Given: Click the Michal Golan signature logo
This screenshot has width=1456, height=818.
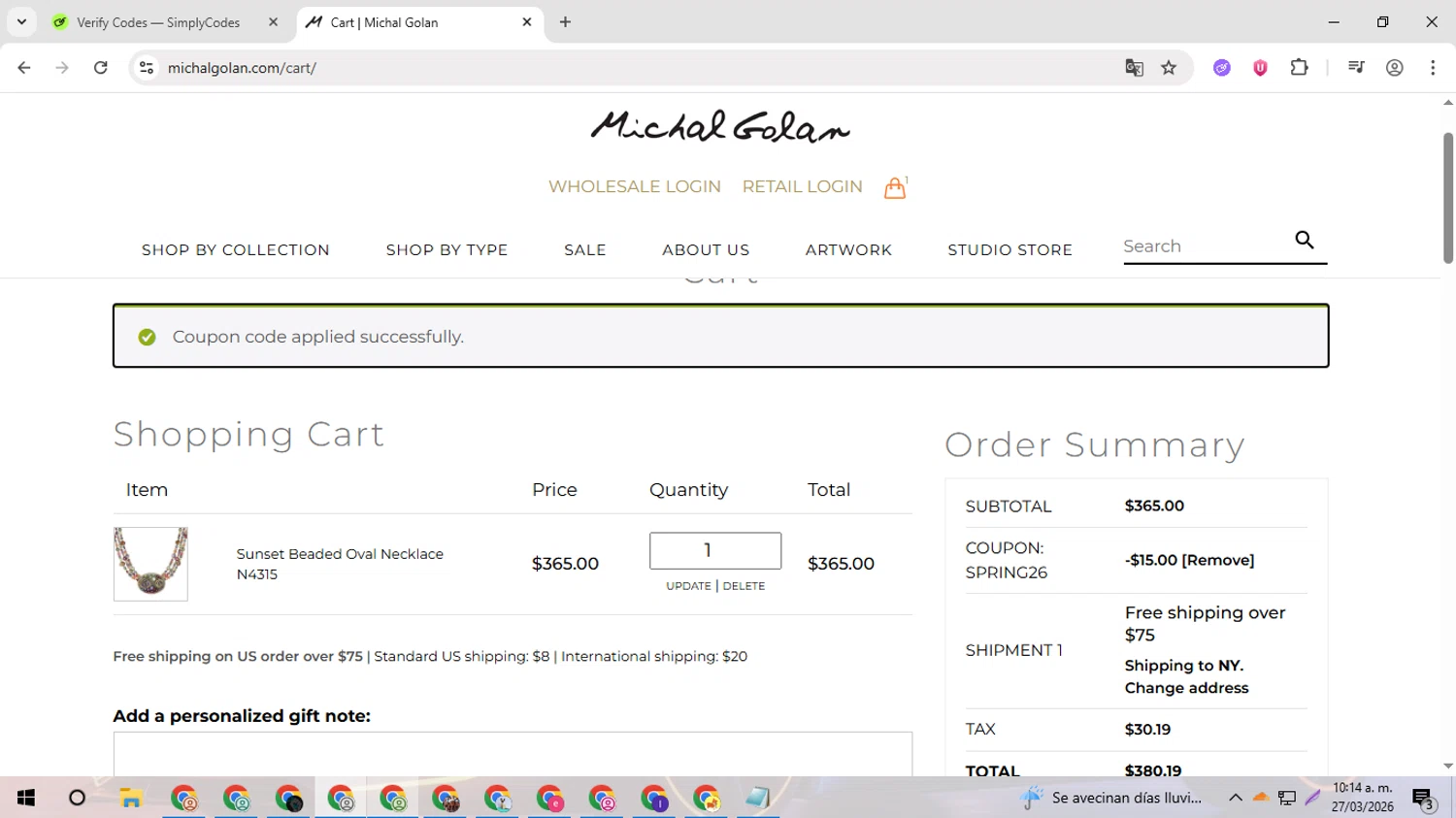Looking at the screenshot, I should [x=720, y=127].
